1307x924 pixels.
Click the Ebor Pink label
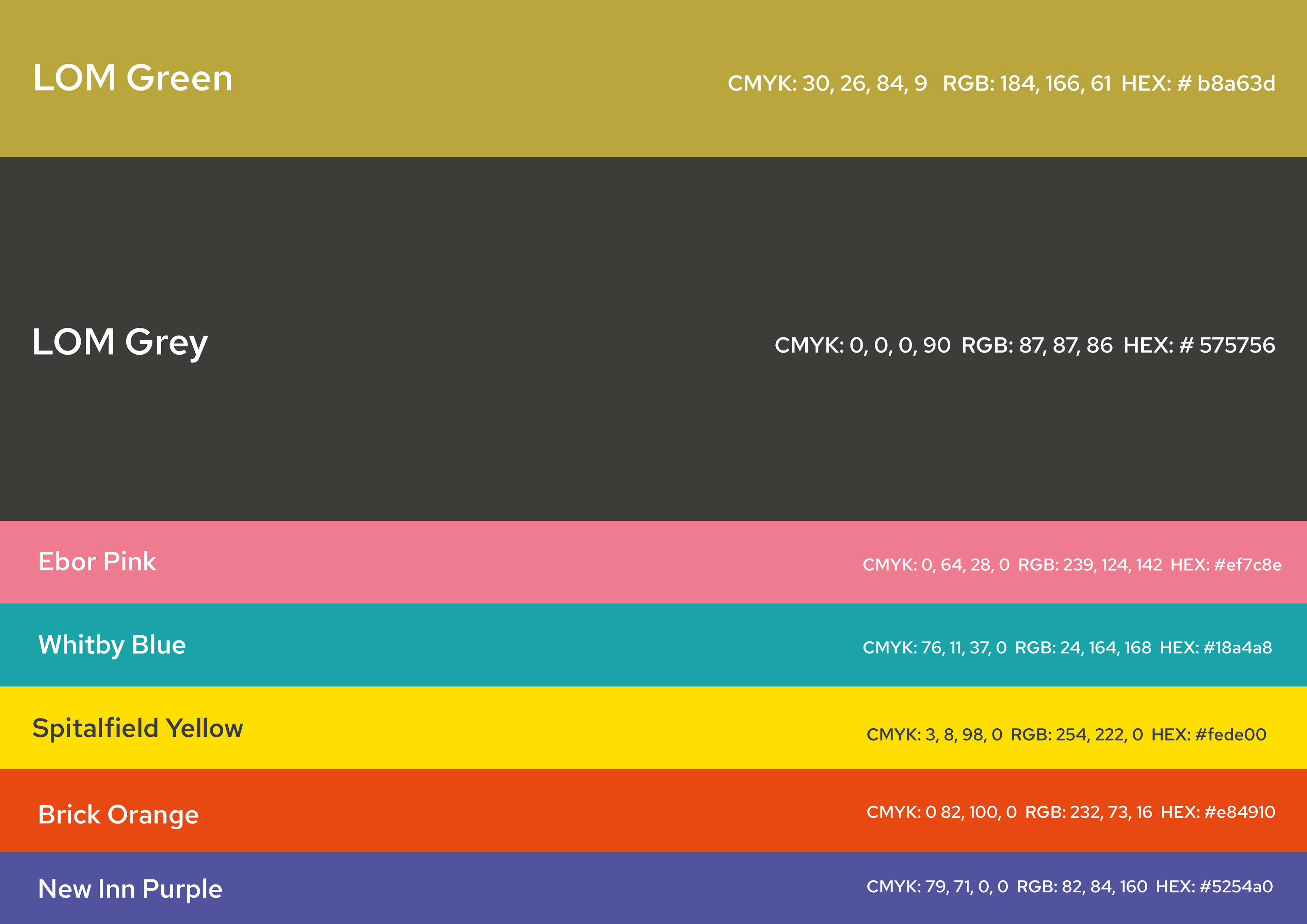tap(97, 562)
